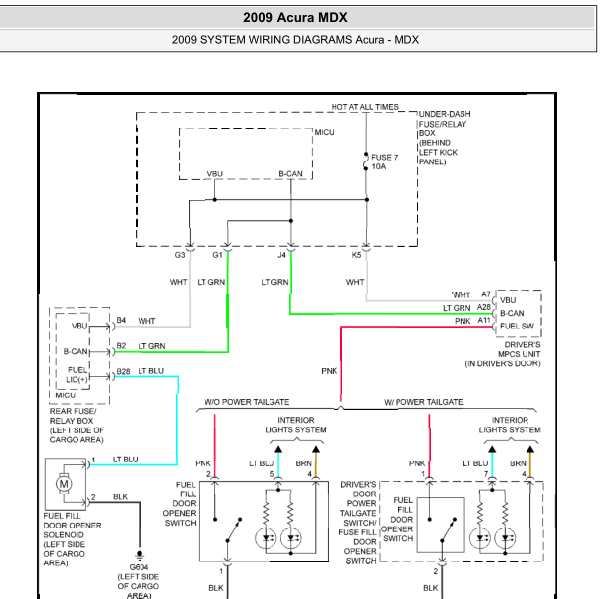Click the "HOT AT ALL TIMES" label
Screen dimensions: 600x599
[365, 107]
